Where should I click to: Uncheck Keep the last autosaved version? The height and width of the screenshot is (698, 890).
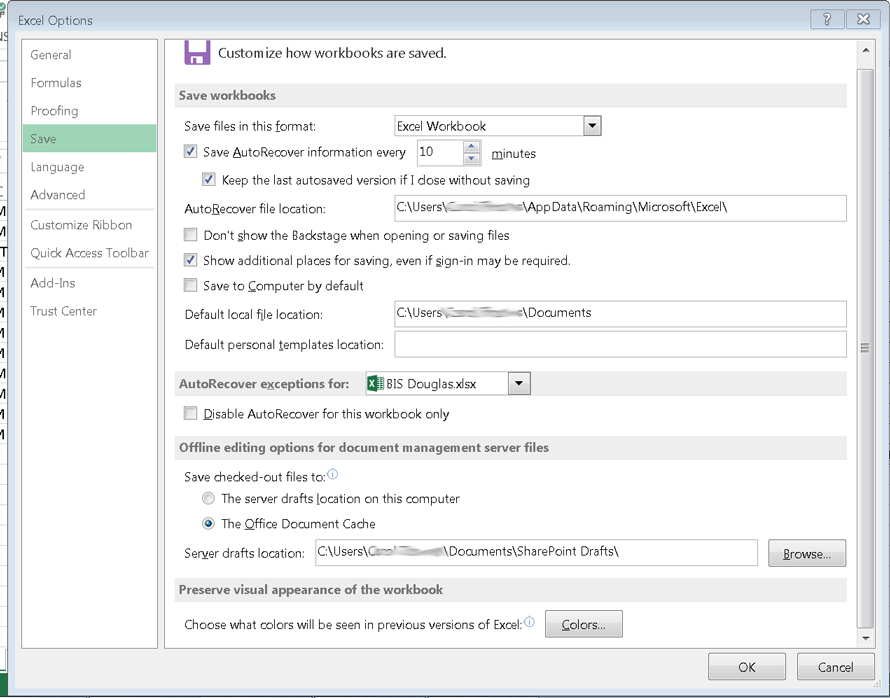pyautogui.click(x=209, y=180)
